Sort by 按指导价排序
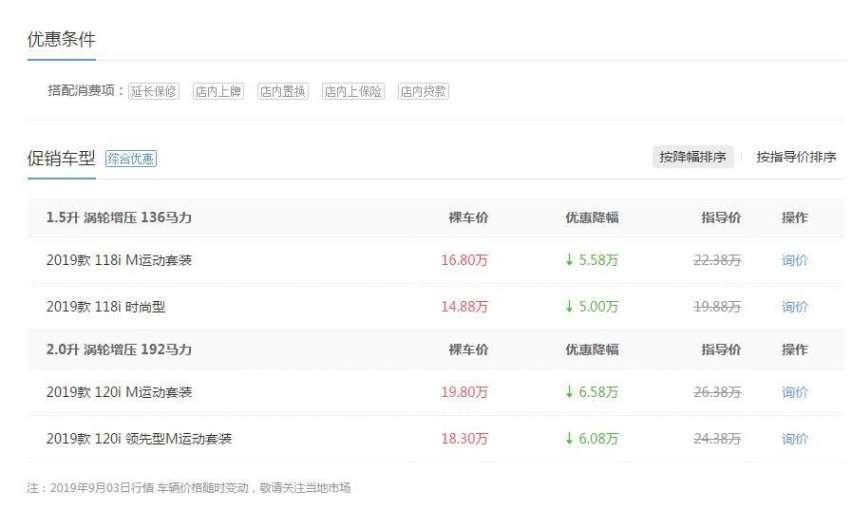 (796, 157)
